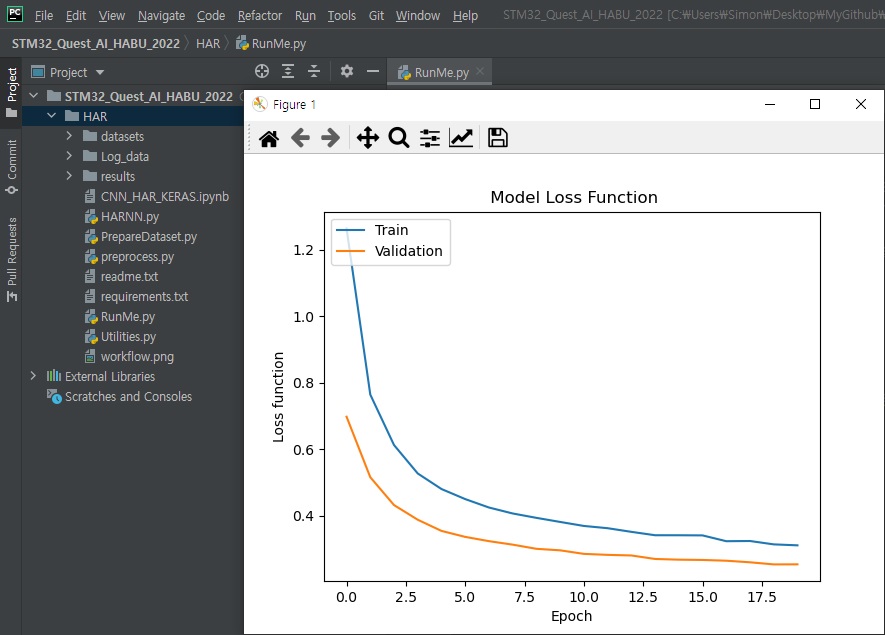Click RunMe.py breadcrumb in navigation bar

click(271, 43)
